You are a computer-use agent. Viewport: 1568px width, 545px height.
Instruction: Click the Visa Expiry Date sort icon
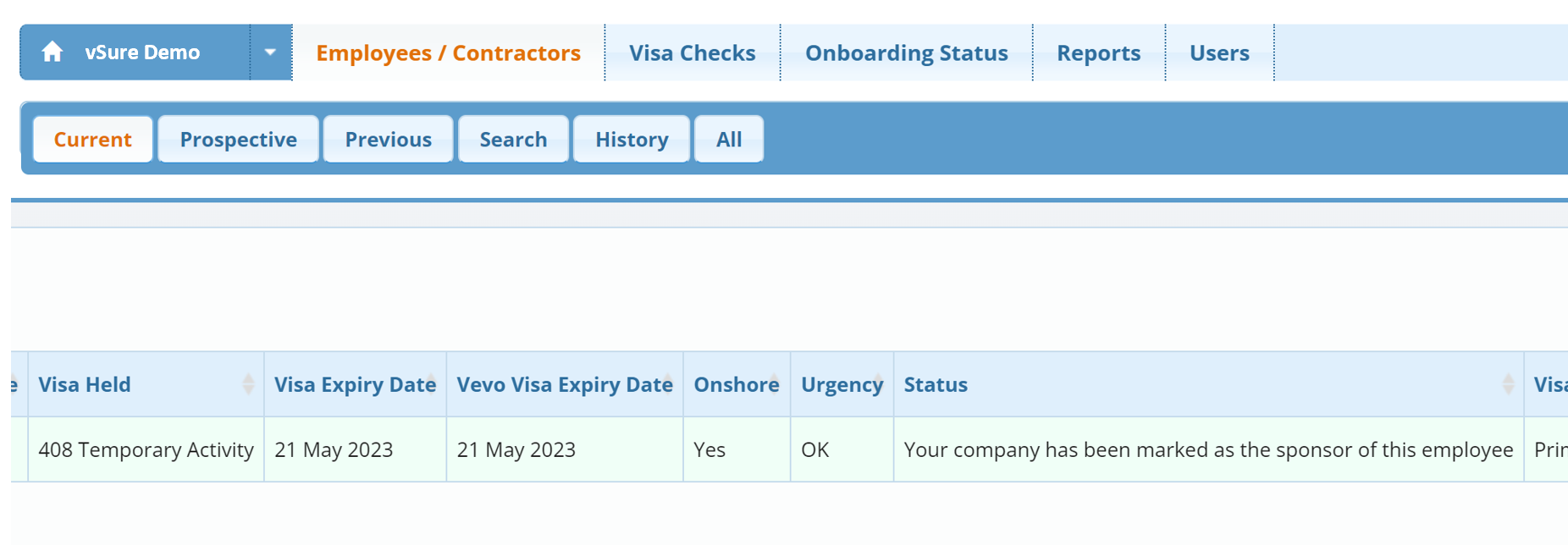pos(431,384)
